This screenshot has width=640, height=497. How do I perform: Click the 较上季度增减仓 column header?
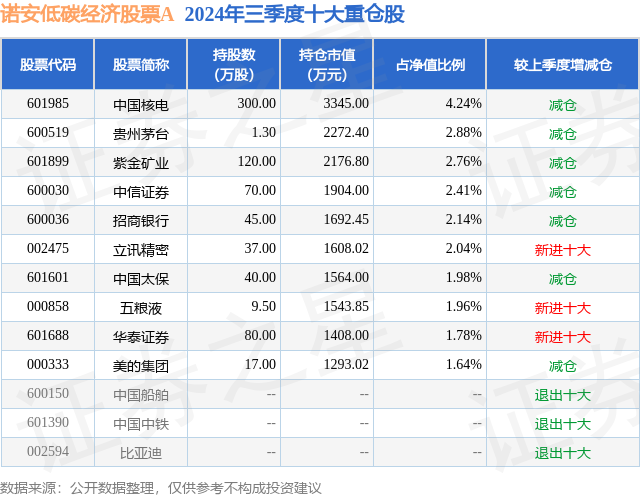click(563, 64)
